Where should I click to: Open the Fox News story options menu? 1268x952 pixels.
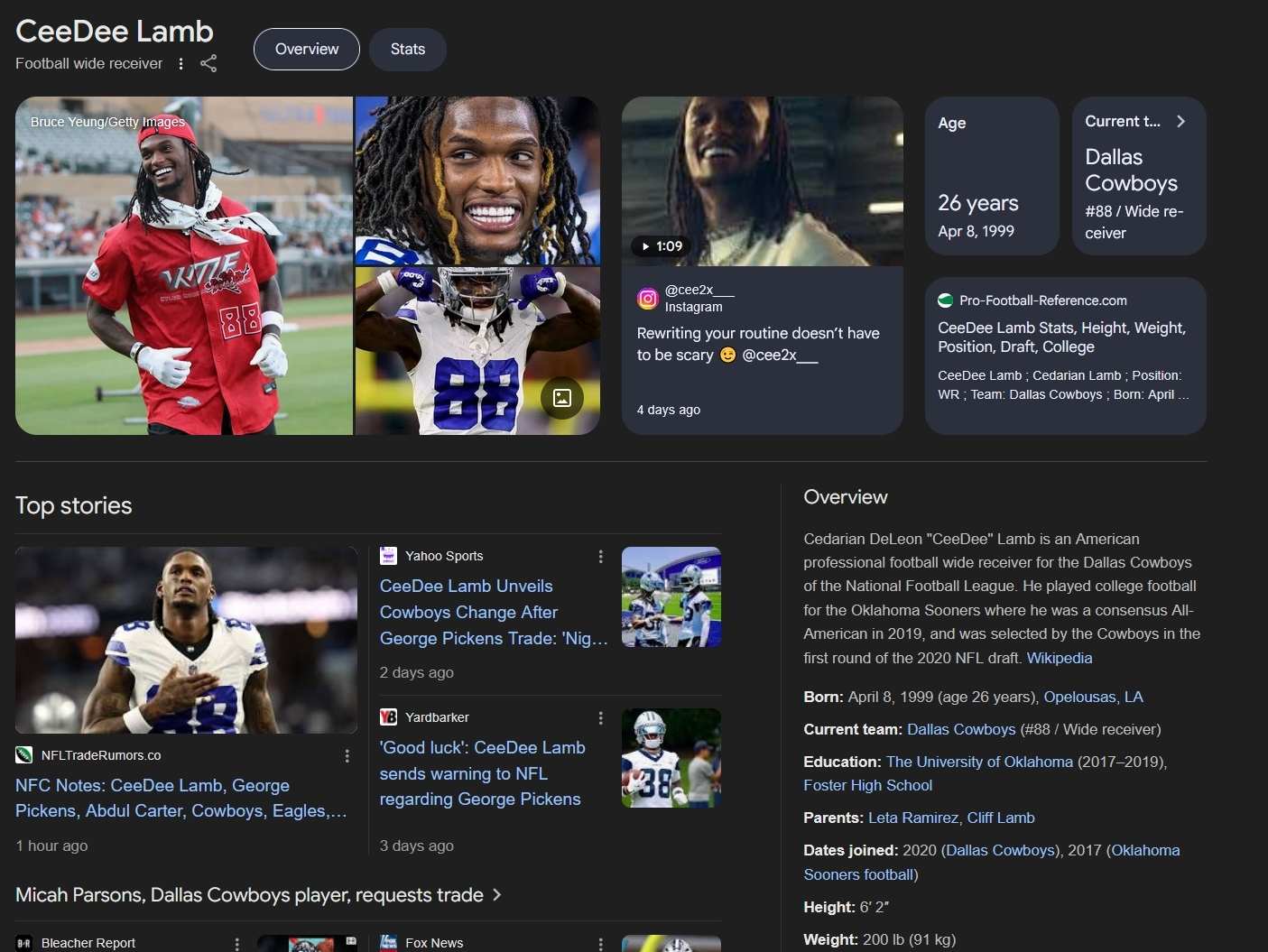point(601,943)
